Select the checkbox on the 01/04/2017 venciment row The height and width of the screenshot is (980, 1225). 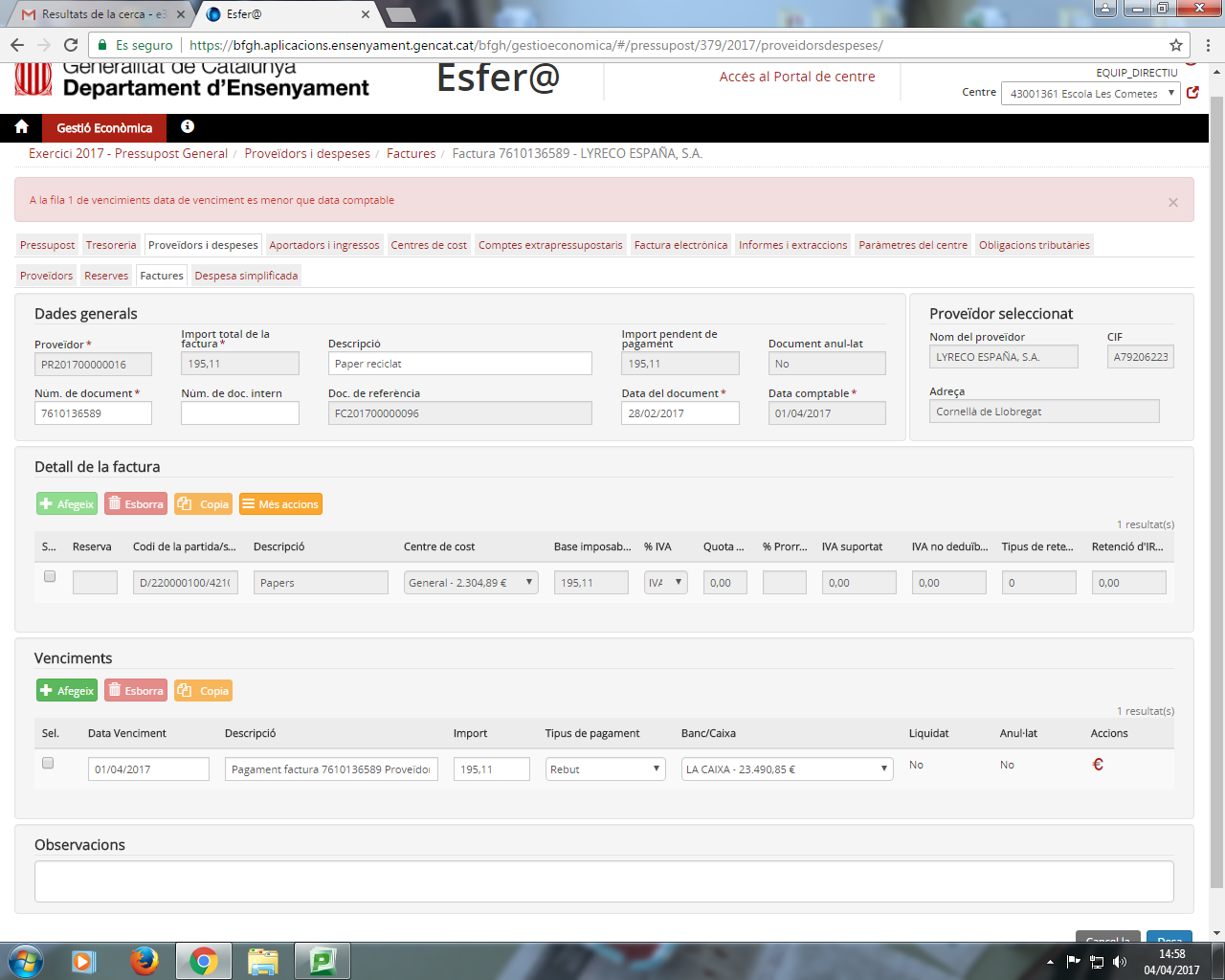pos(48,763)
